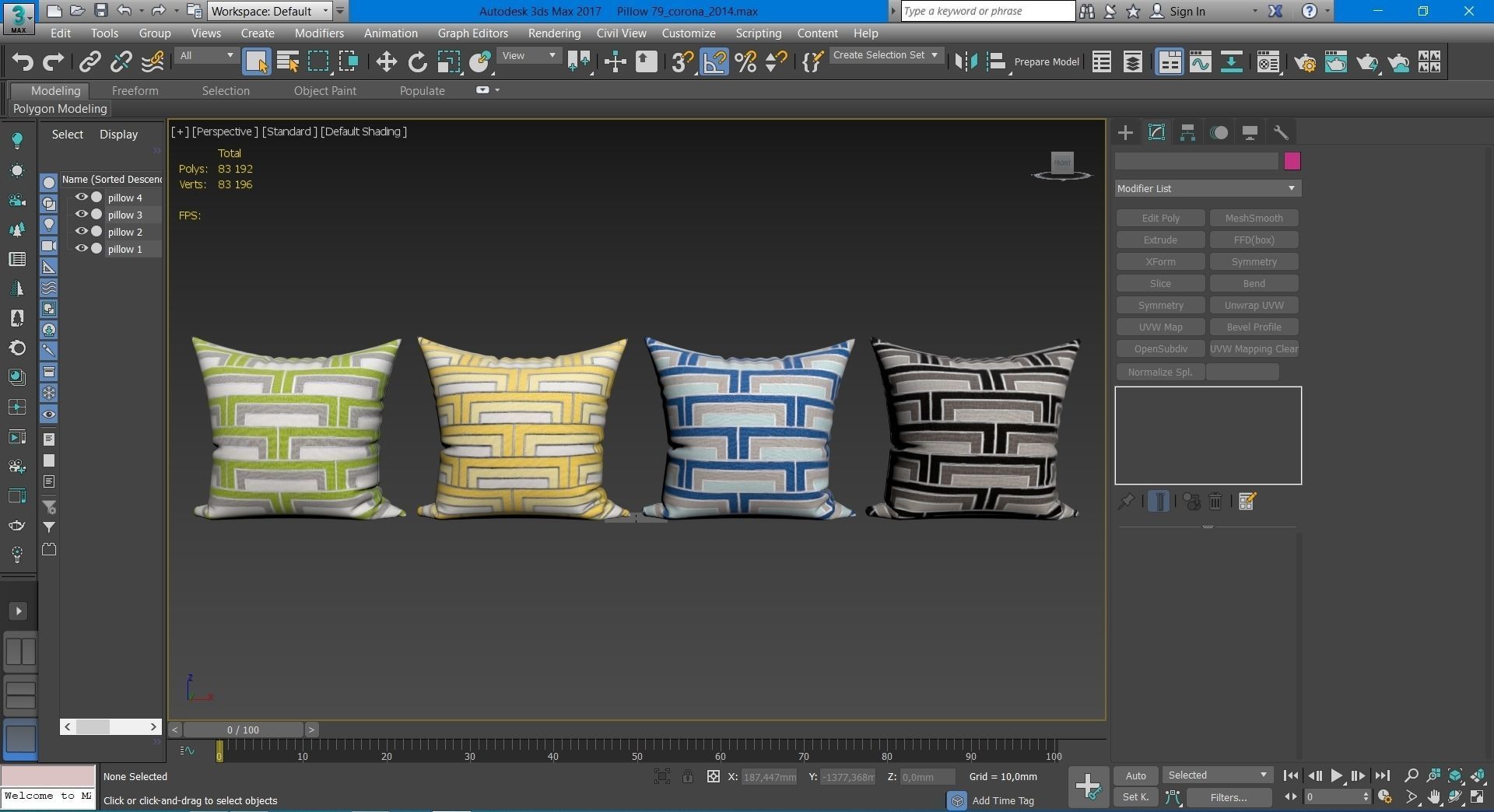Click the pink object color swatch
The height and width of the screenshot is (812, 1494).
[x=1292, y=161]
